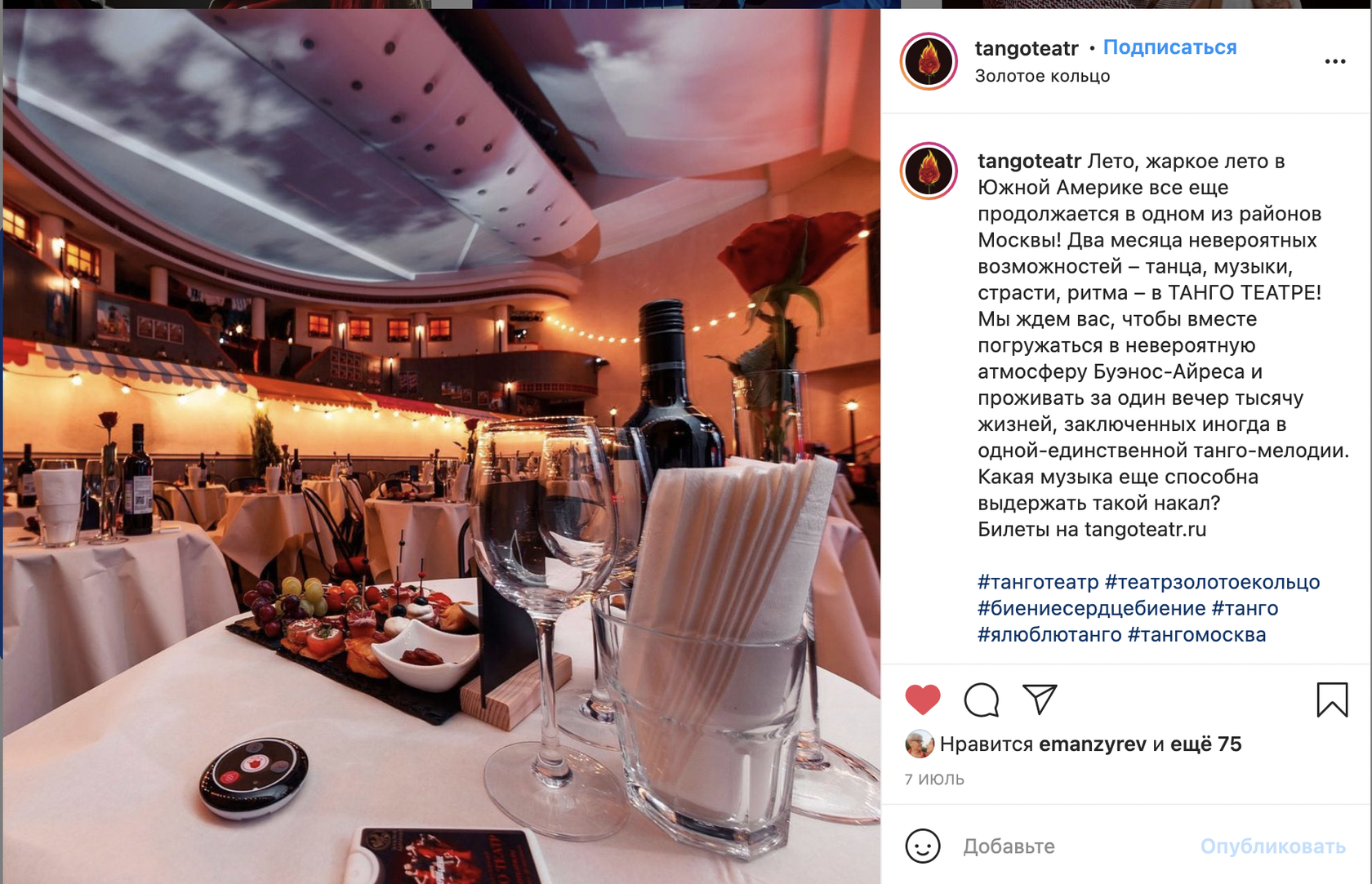This screenshot has height=884, width=1372.
Task: Open the three-dot more options menu
Action: tap(1335, 62)
